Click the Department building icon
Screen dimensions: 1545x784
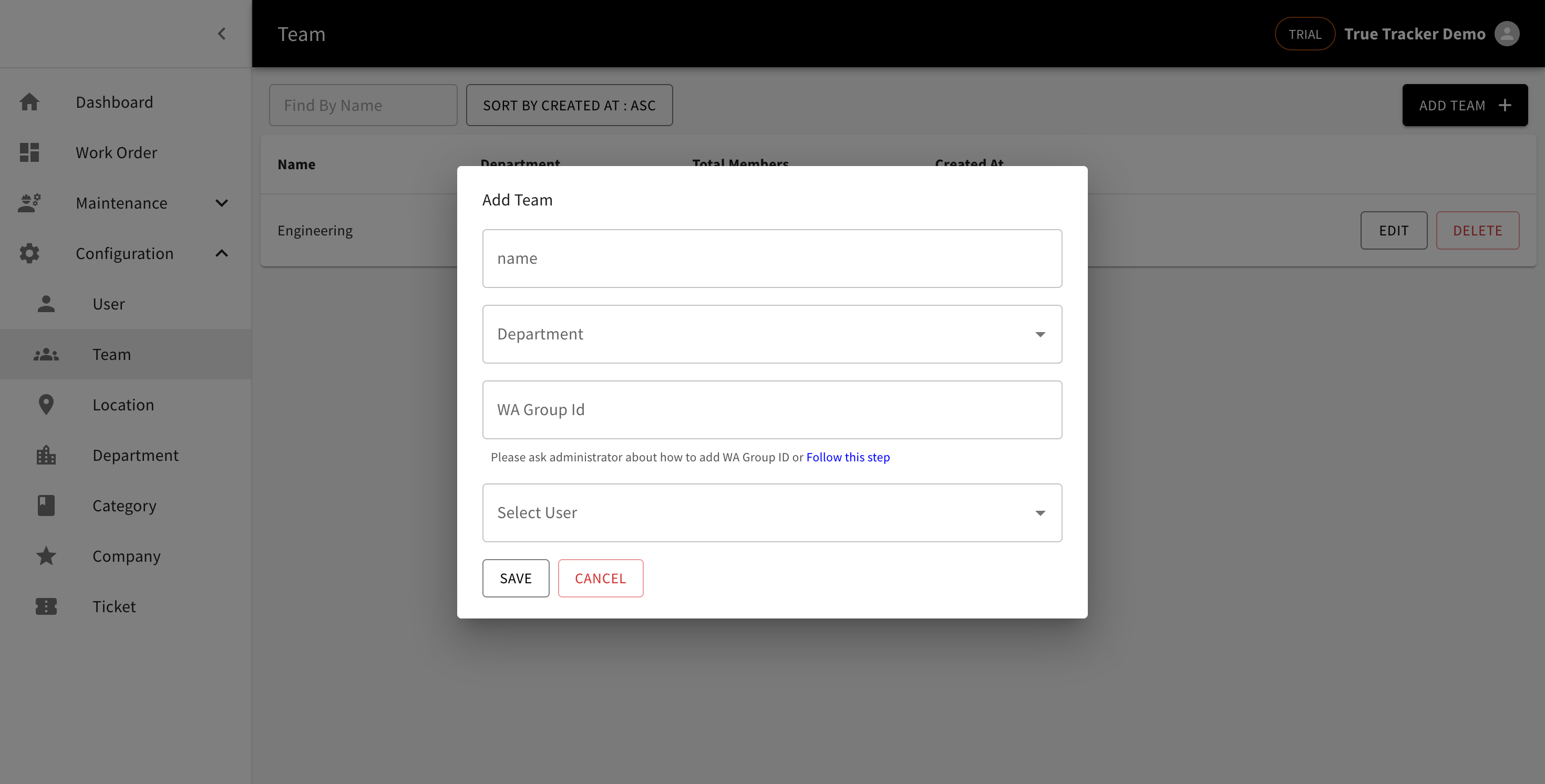click(46, 455)
